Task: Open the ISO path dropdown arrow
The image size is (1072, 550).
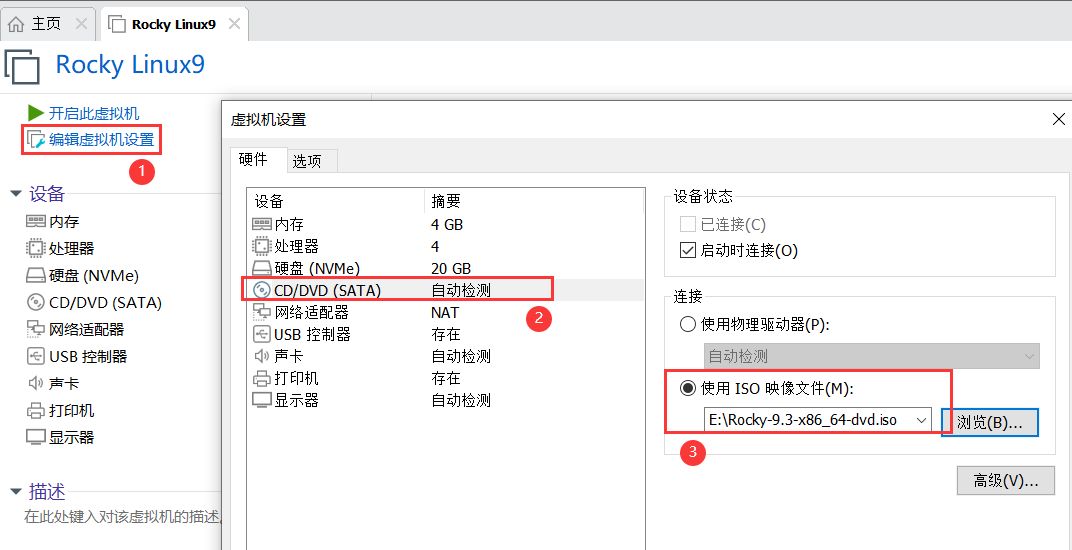Action: (x=922, y=419)
